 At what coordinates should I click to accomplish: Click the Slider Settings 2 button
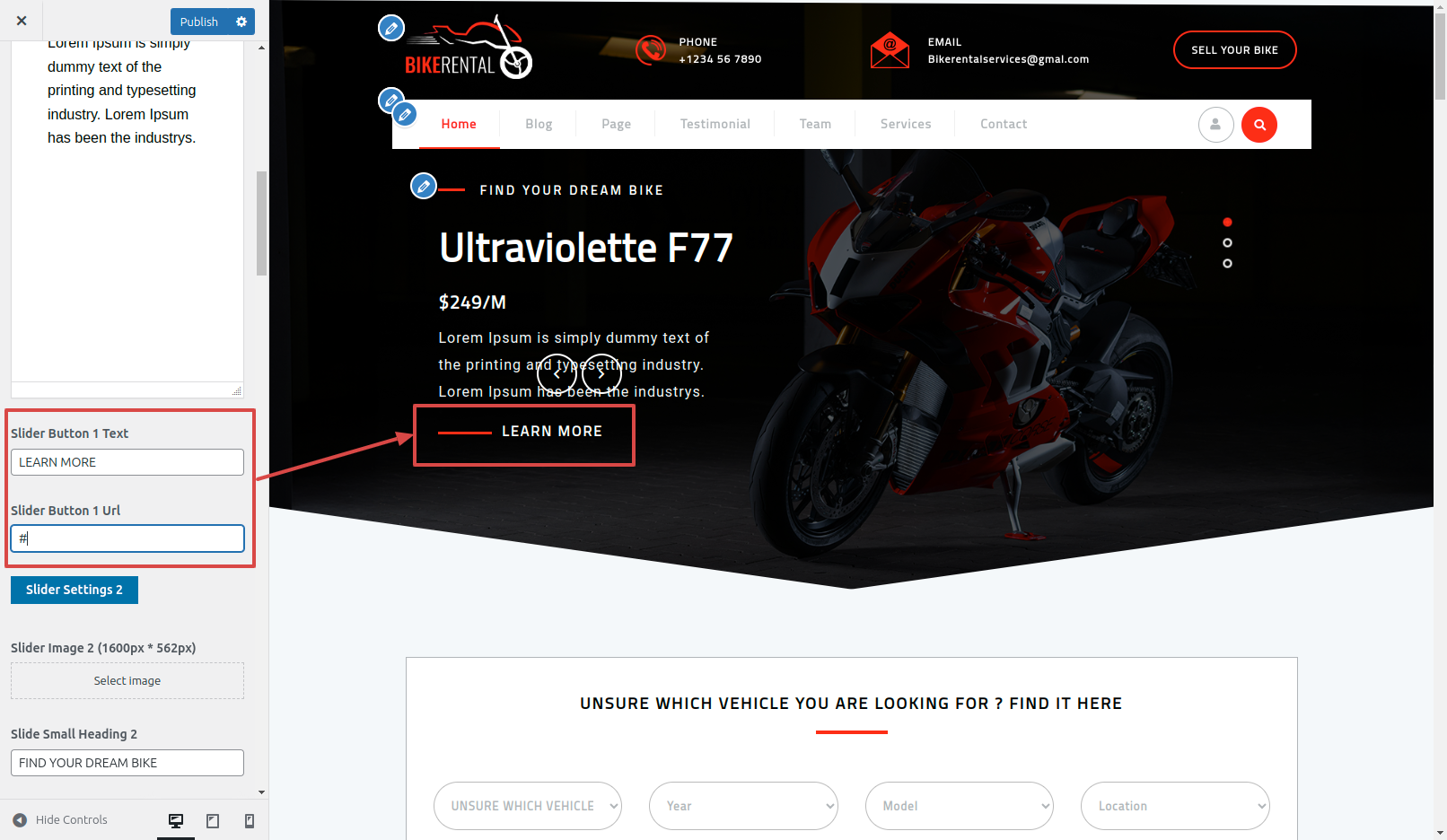[75, 590]
